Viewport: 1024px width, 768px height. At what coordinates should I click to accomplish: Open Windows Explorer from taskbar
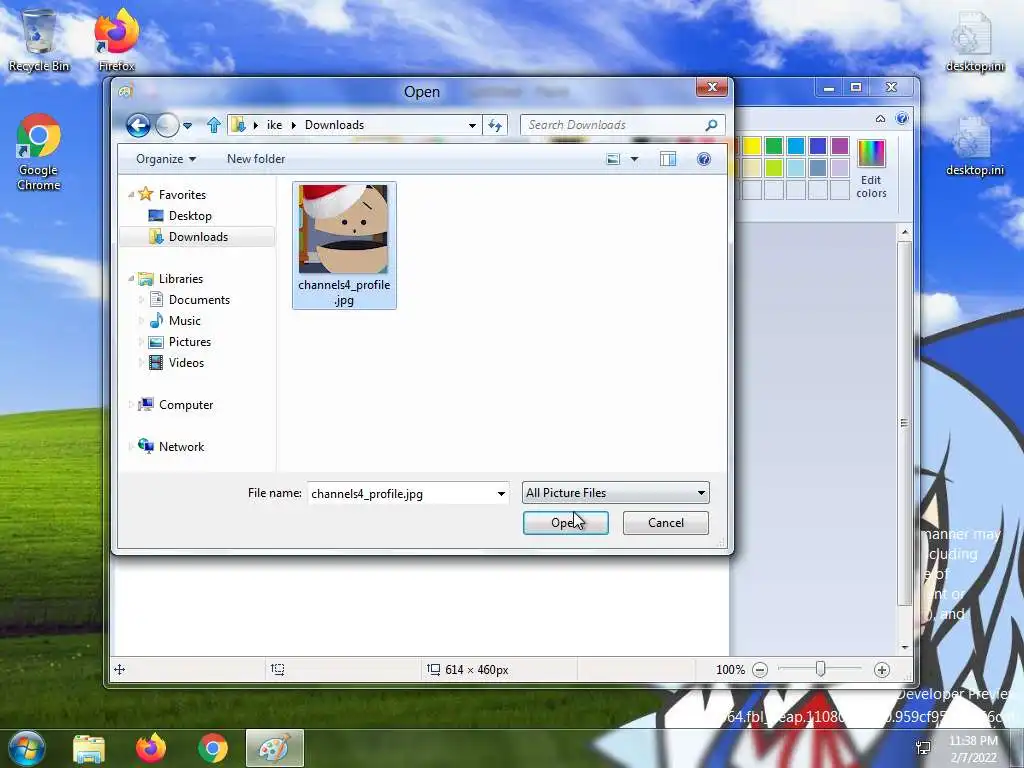pos(89,748)
